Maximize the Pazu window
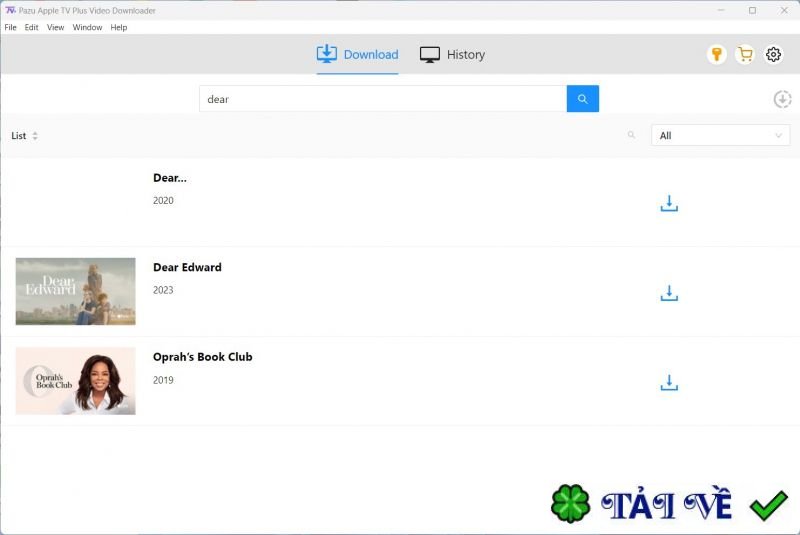Image resolution: width=800 pixels, height=535 pixels. click(753, 10)
